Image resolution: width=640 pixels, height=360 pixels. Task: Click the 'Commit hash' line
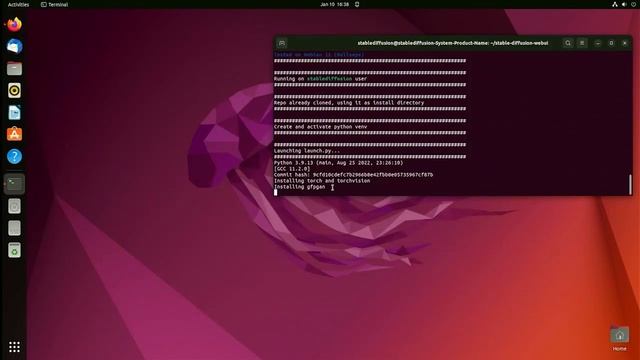[x=353, y=175]
